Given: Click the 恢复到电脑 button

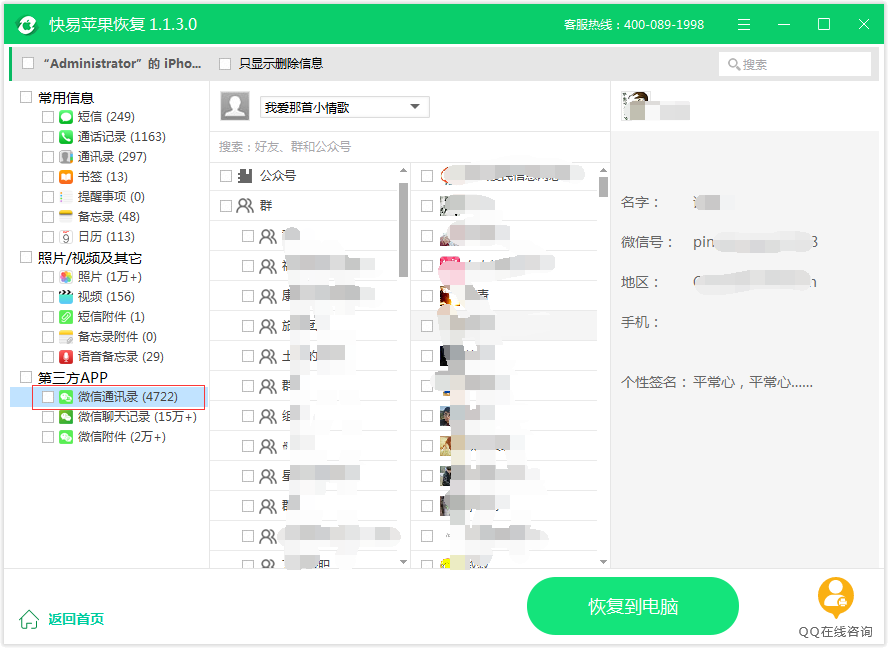Looking at the screenshot, I should [x=633, y=607].
